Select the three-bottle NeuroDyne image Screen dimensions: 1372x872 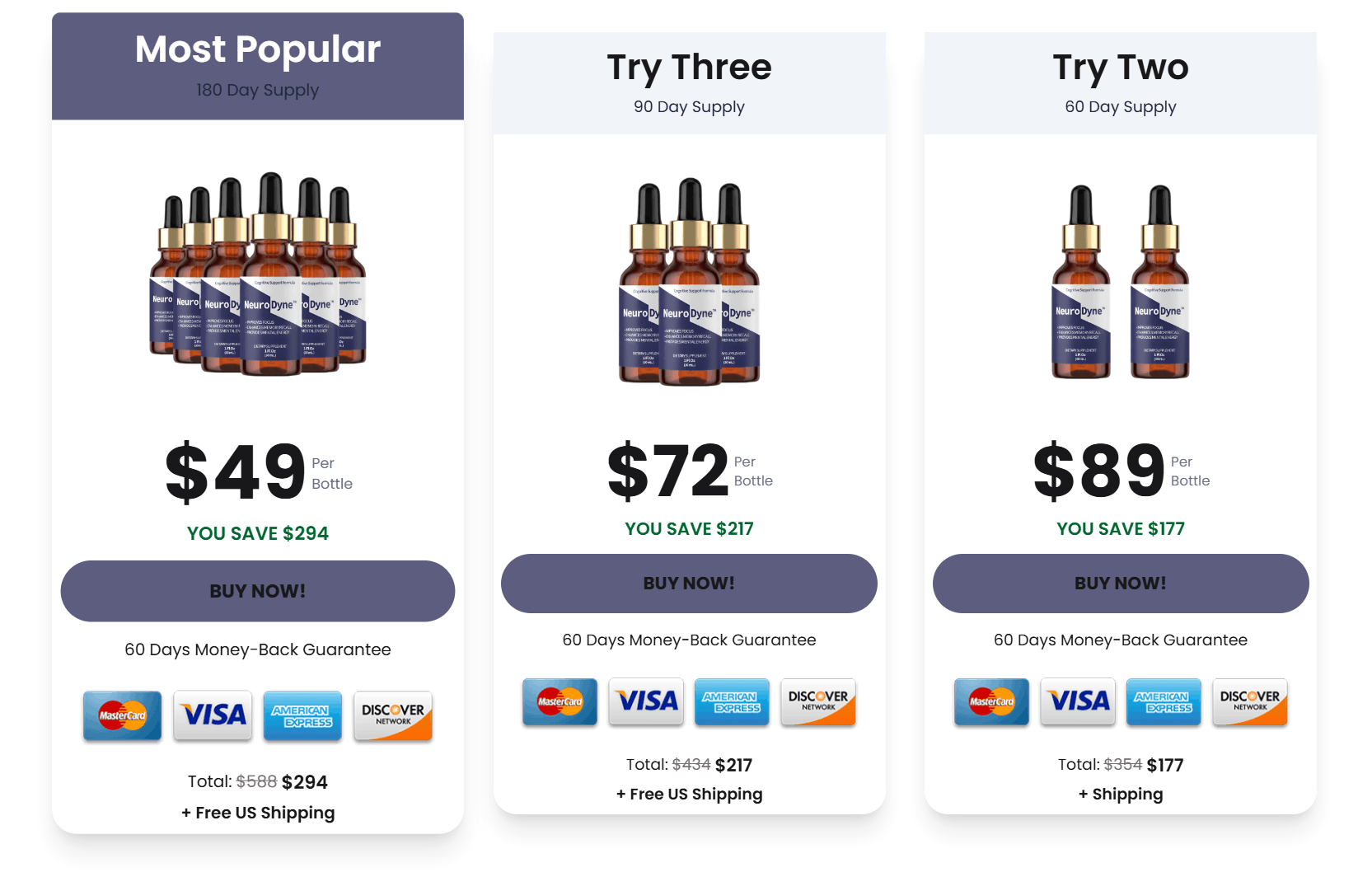[689, 288]
